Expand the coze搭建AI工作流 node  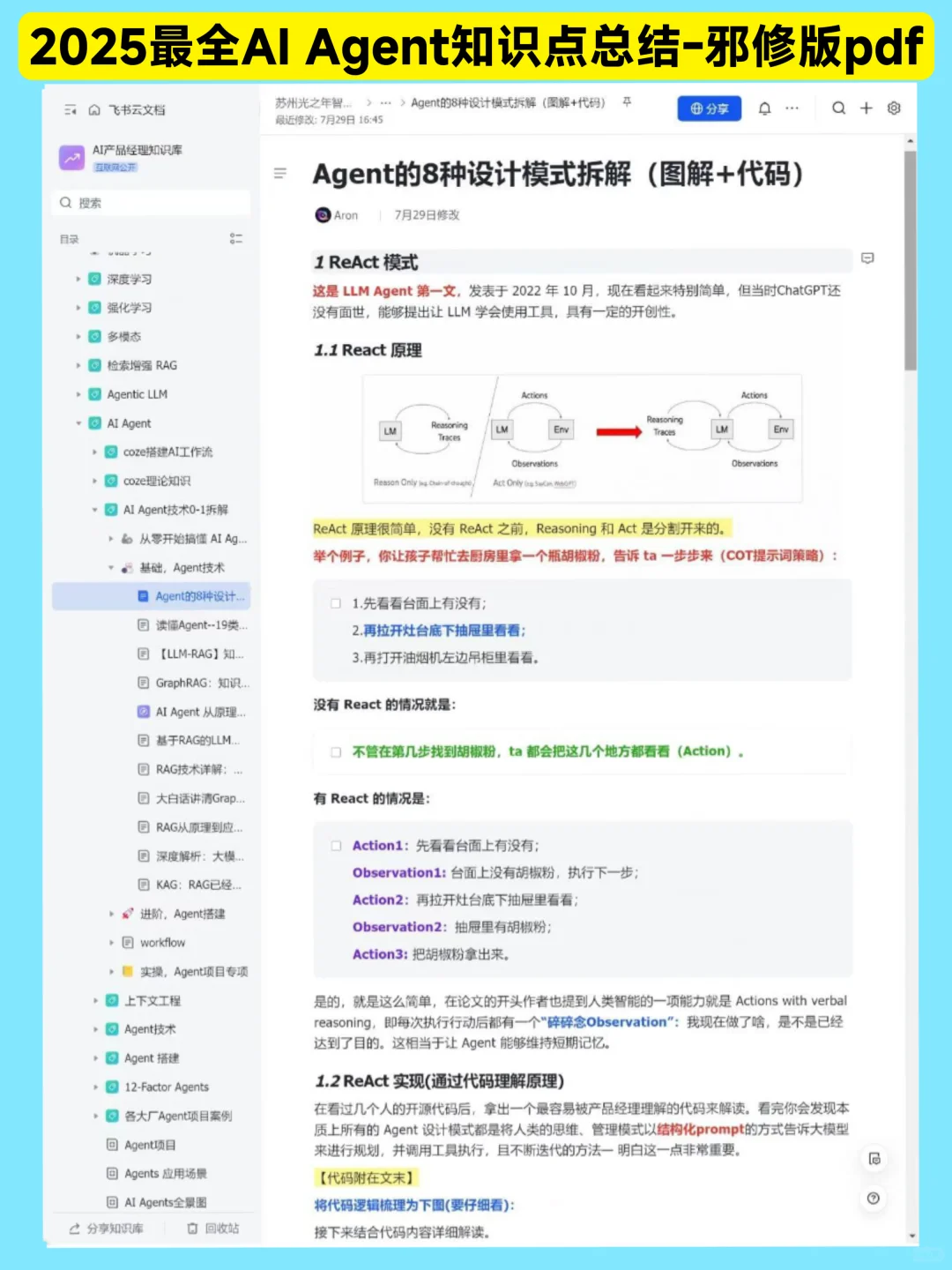95,452
